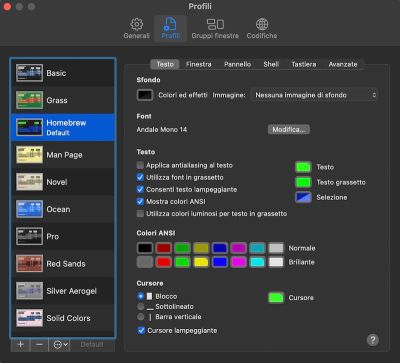
Task: Pick the Brillante cyan ANSI swatch
Action: [x=257, y=262]
